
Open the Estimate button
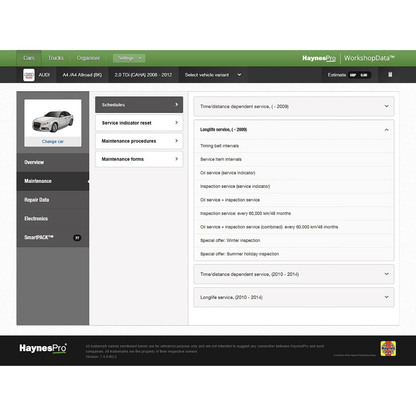349,75
